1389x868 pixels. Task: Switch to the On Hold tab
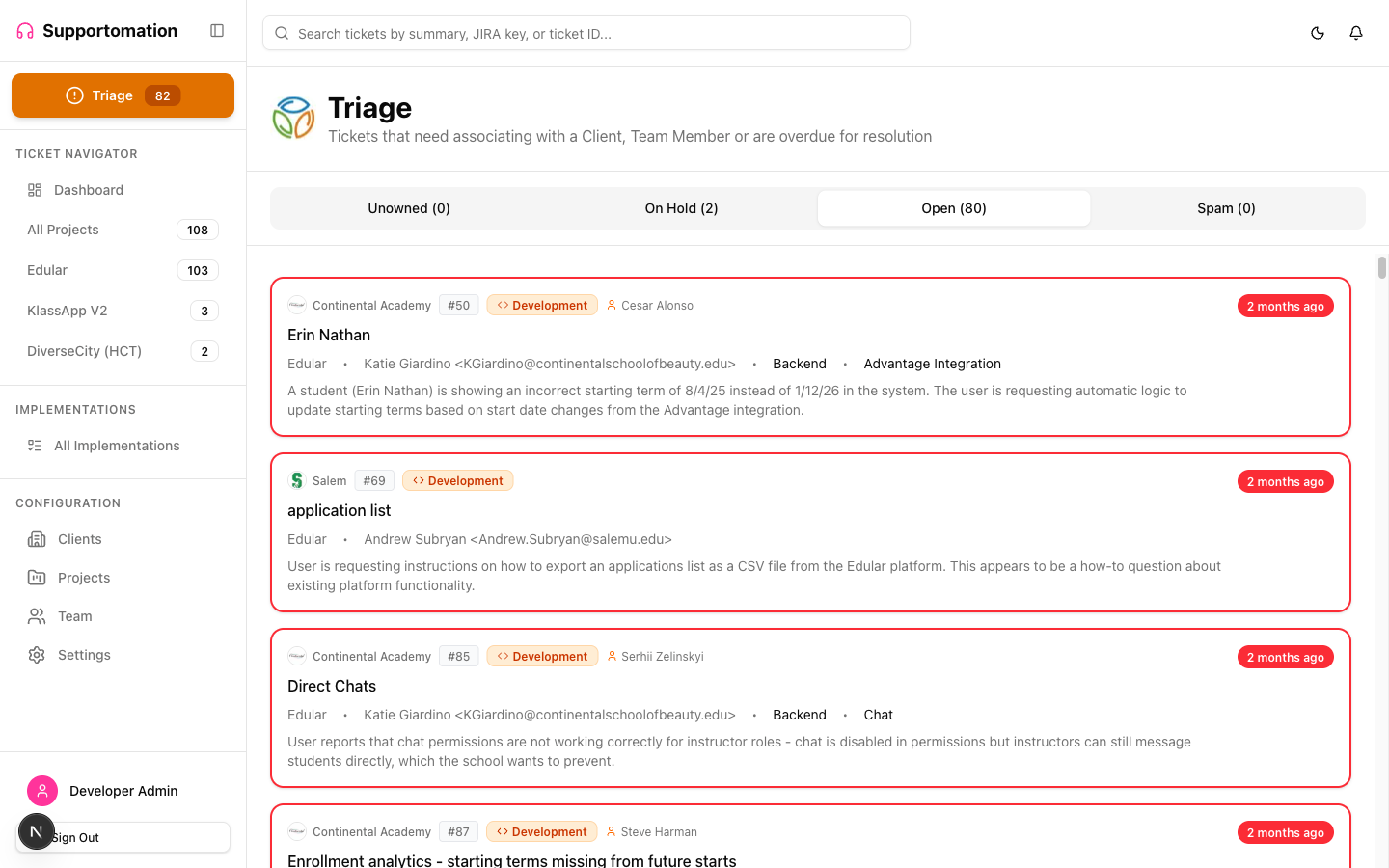click(681, 207)
